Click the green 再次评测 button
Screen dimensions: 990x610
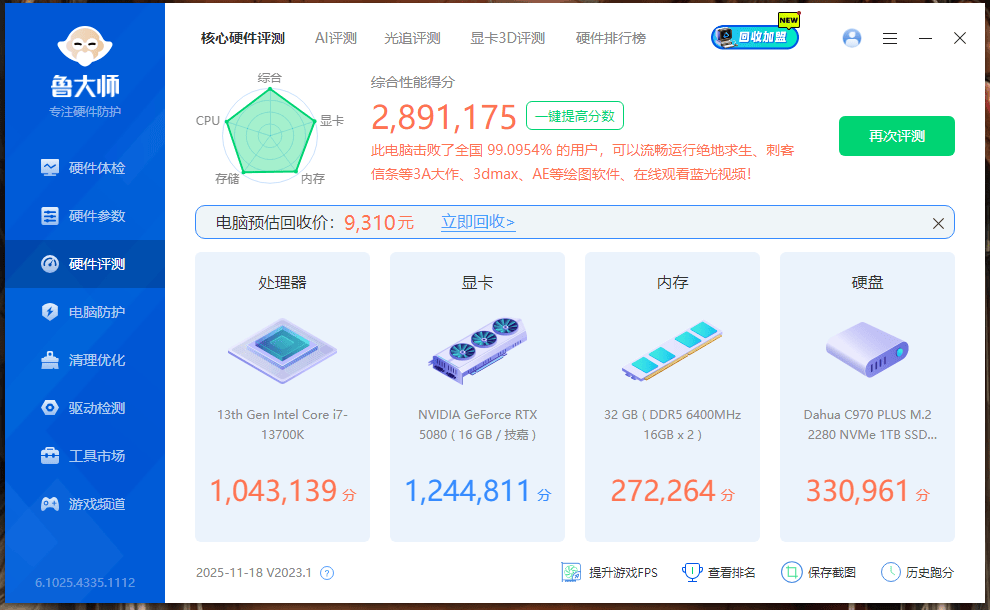(x=897, y=136)
